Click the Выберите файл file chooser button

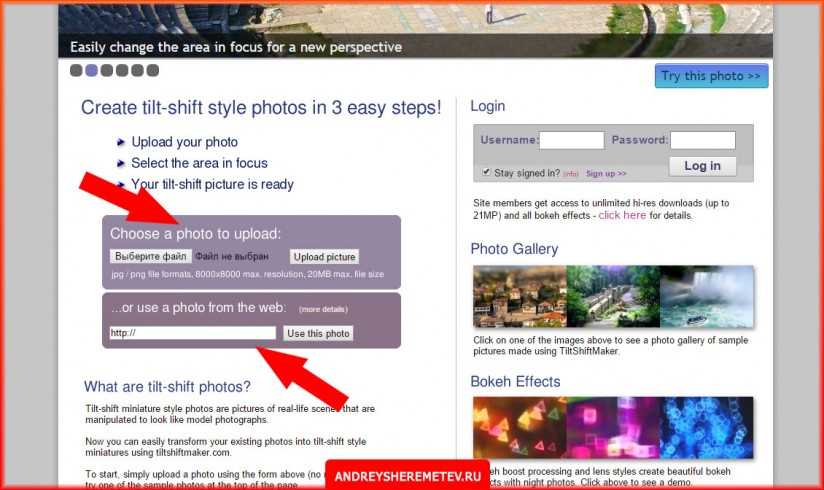coord(151,256)
